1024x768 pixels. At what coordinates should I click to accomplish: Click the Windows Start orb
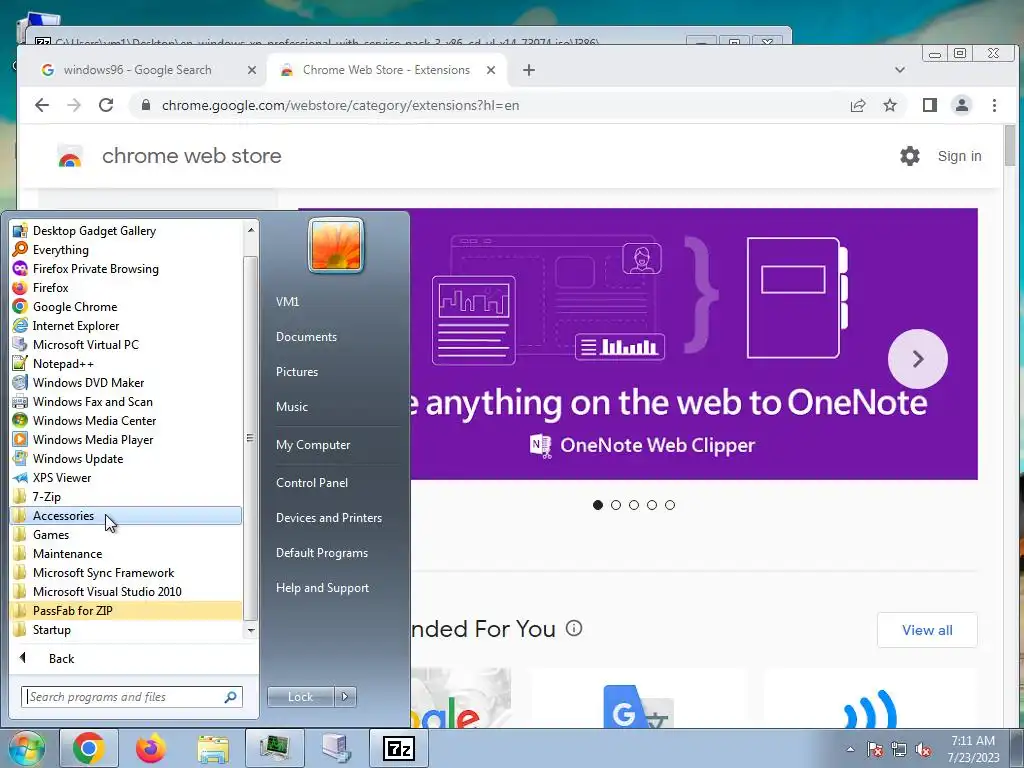click(x=27, y=748)
